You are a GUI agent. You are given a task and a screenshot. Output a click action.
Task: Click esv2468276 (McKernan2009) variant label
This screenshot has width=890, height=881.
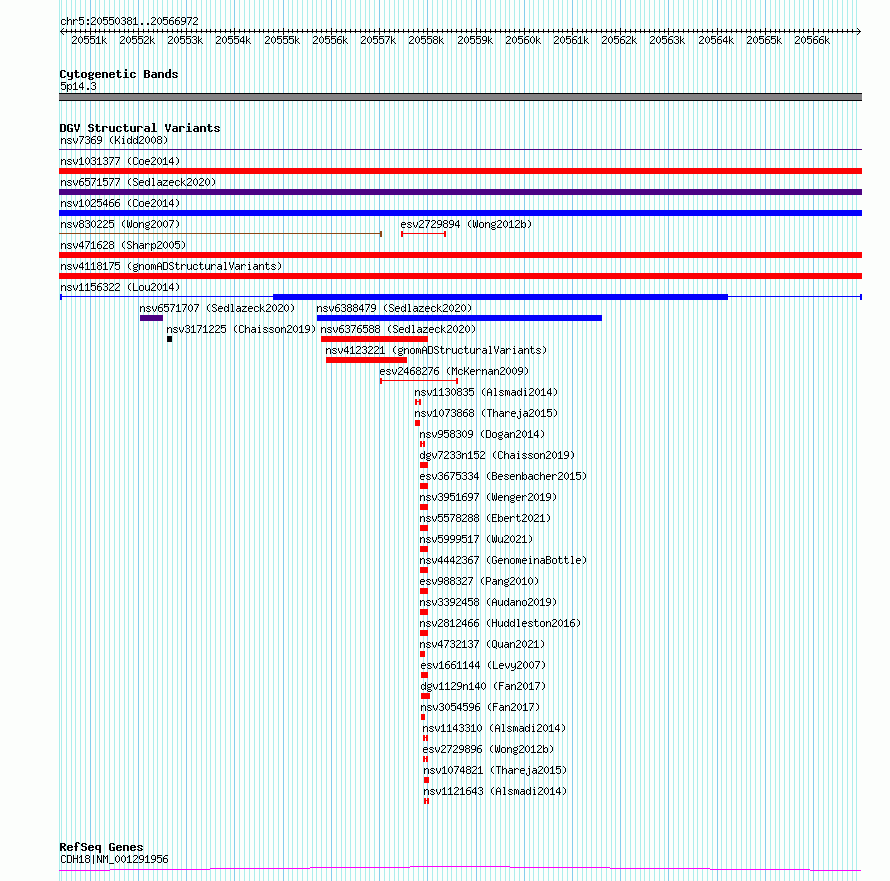click(x=454, y=371)
